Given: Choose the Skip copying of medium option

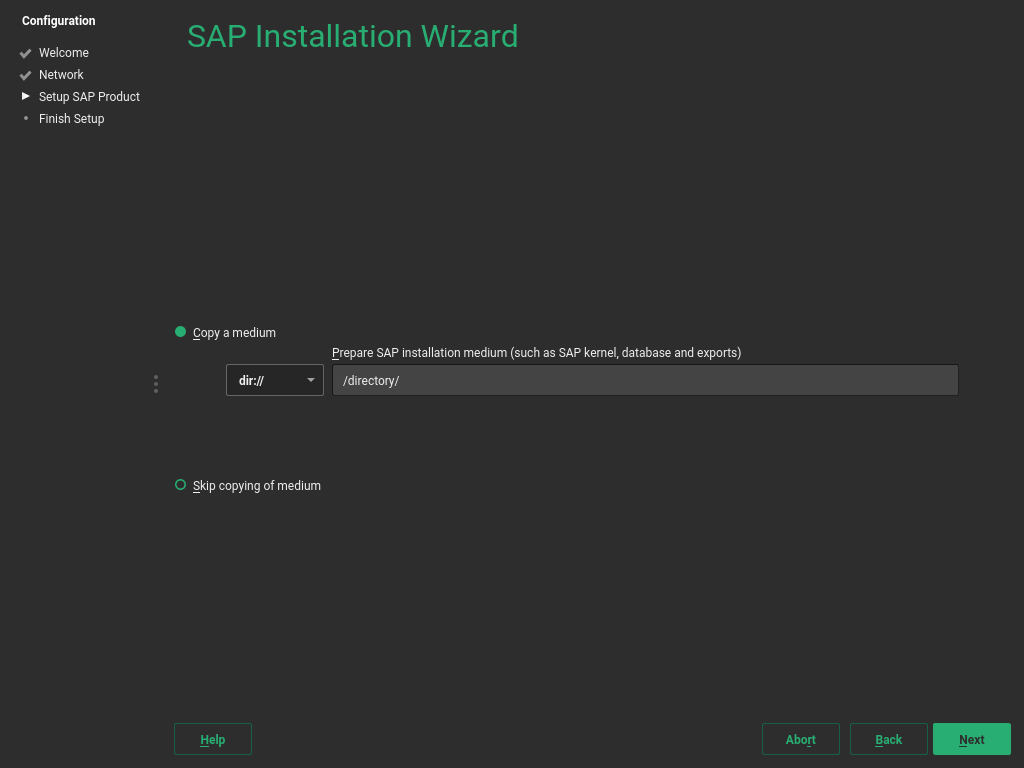Looking at the screenshot, I should tap(181, 485).
